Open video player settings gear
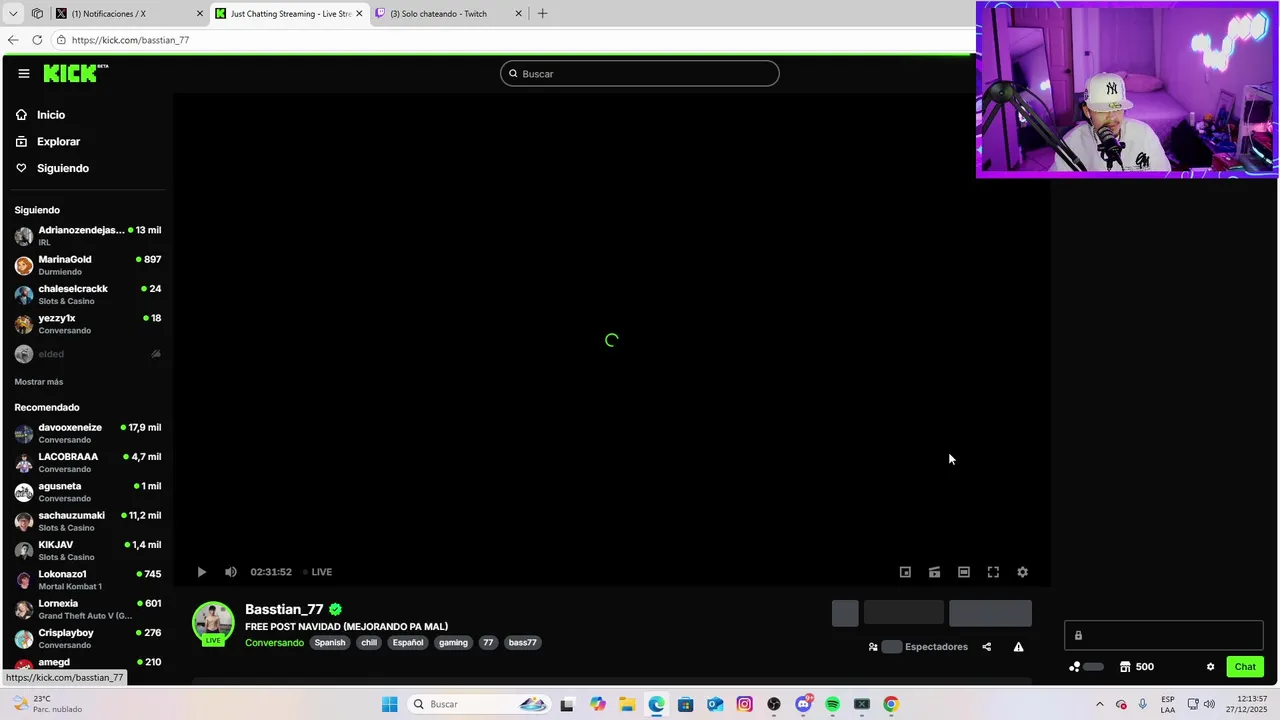 [x=1022, y=572]
